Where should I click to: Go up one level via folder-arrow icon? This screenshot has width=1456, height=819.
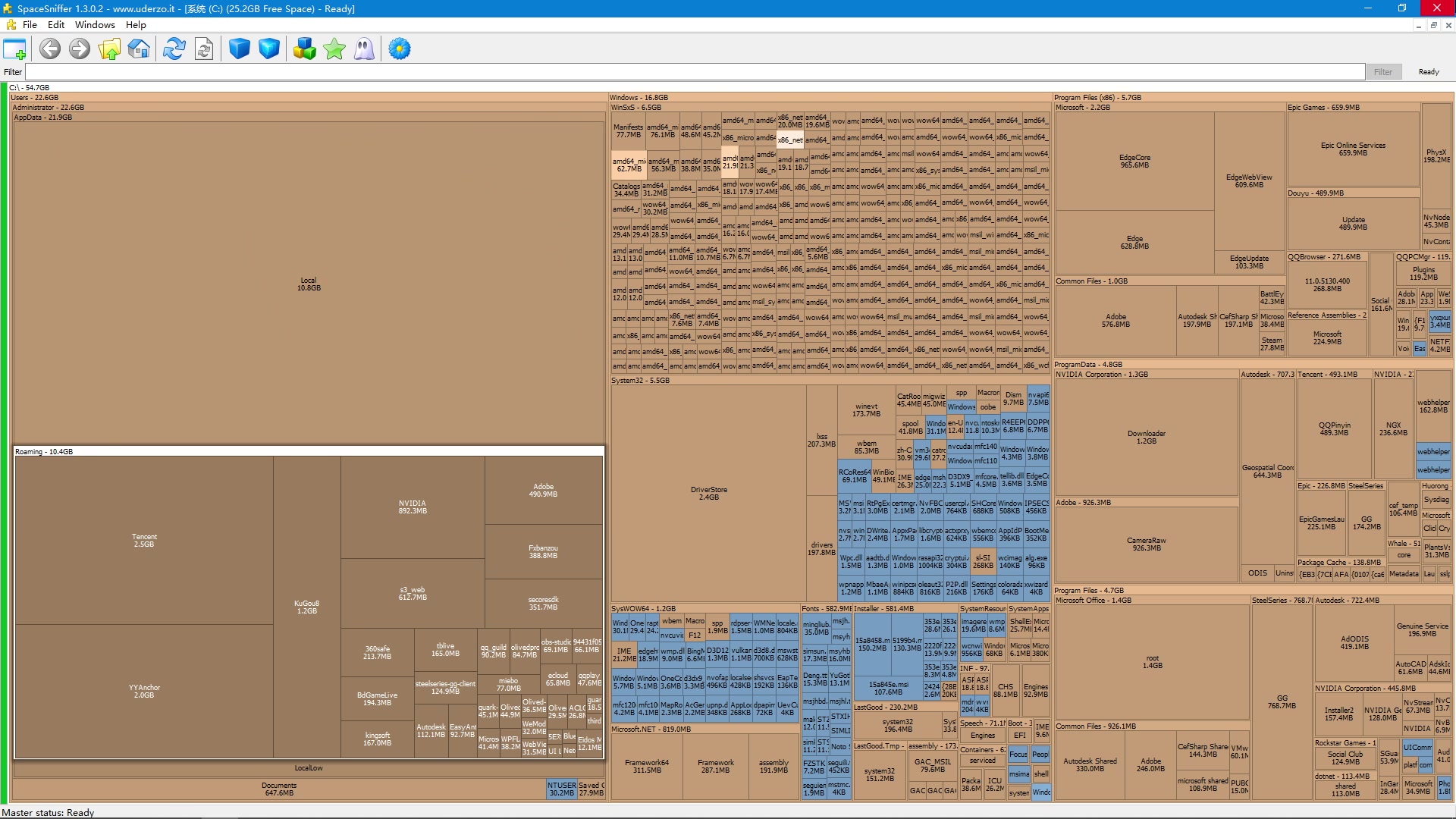[109, 49]
